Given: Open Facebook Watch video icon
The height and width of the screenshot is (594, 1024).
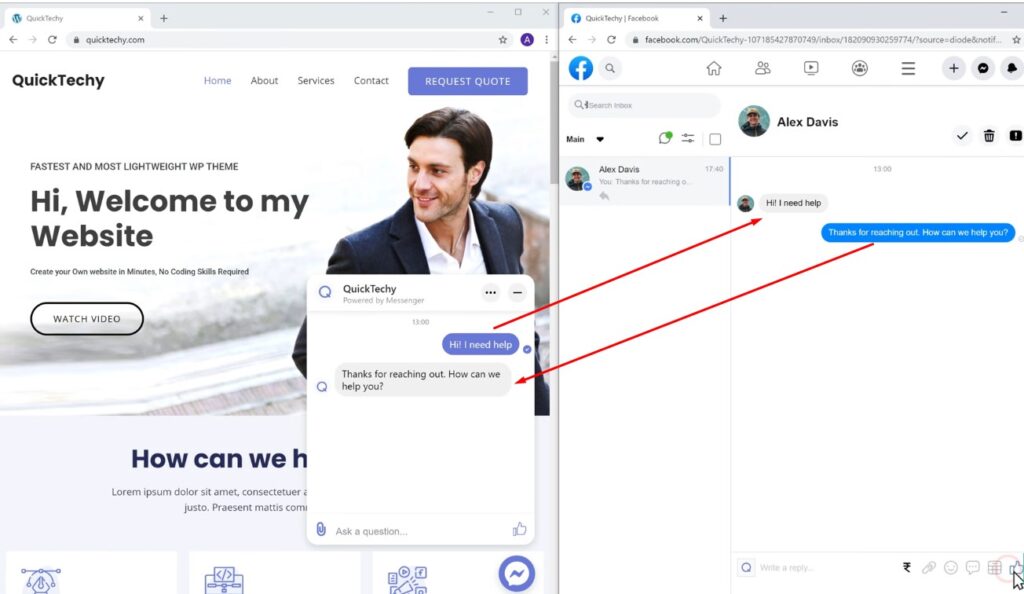Looking at the screenshot, I should coord(811,68).
